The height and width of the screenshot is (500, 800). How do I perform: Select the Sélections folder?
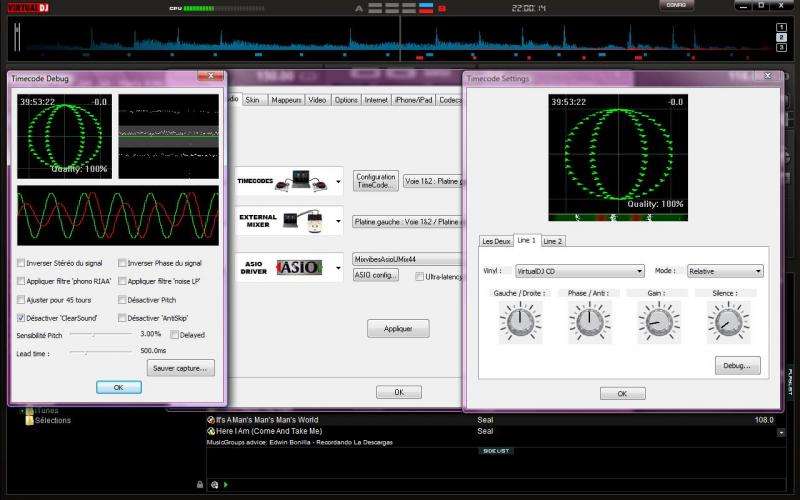[x=48, y=420]
